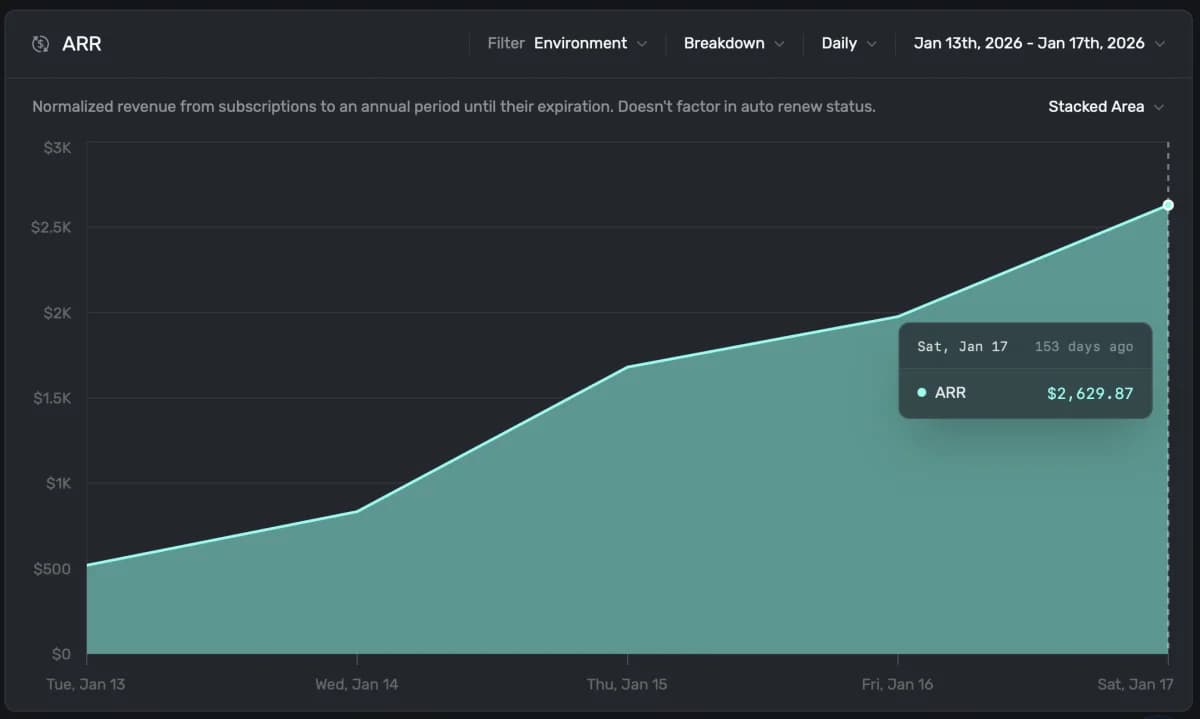Click the Sat, Jan 17 data point
1200x719 pixels.
coord(1168,205)
